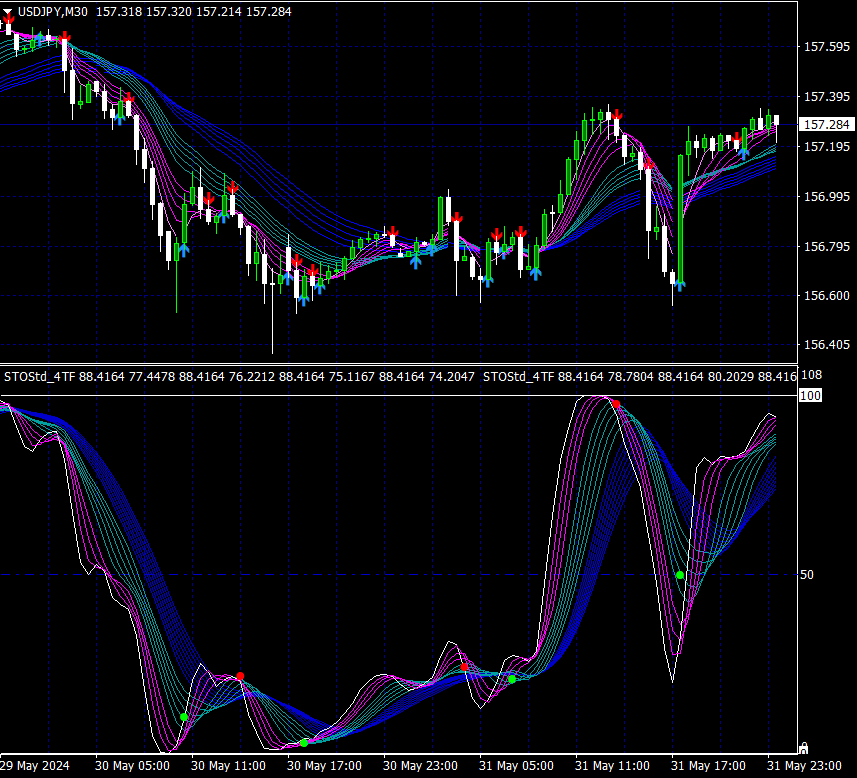Viewport: 857px width, 778px height.
Task: Click the boxed 100 level tag on the indicator scale
Action: pyautogui.click(x=810, y=395)
